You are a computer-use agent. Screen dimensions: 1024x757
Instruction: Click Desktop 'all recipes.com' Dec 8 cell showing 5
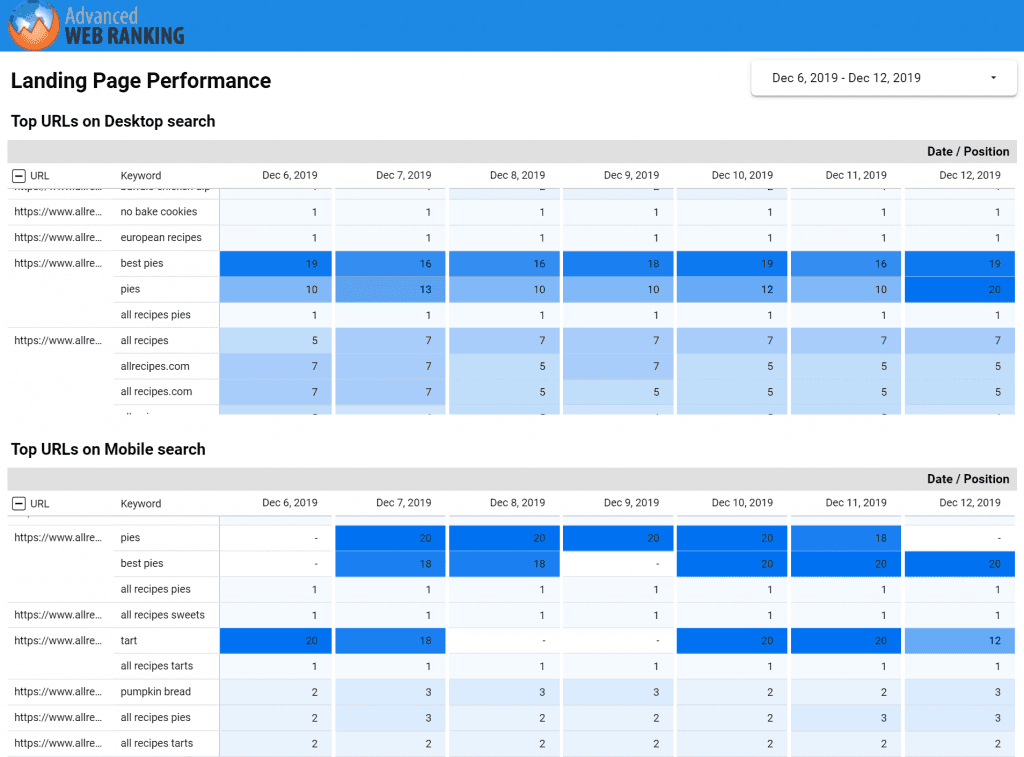[504, 392]
